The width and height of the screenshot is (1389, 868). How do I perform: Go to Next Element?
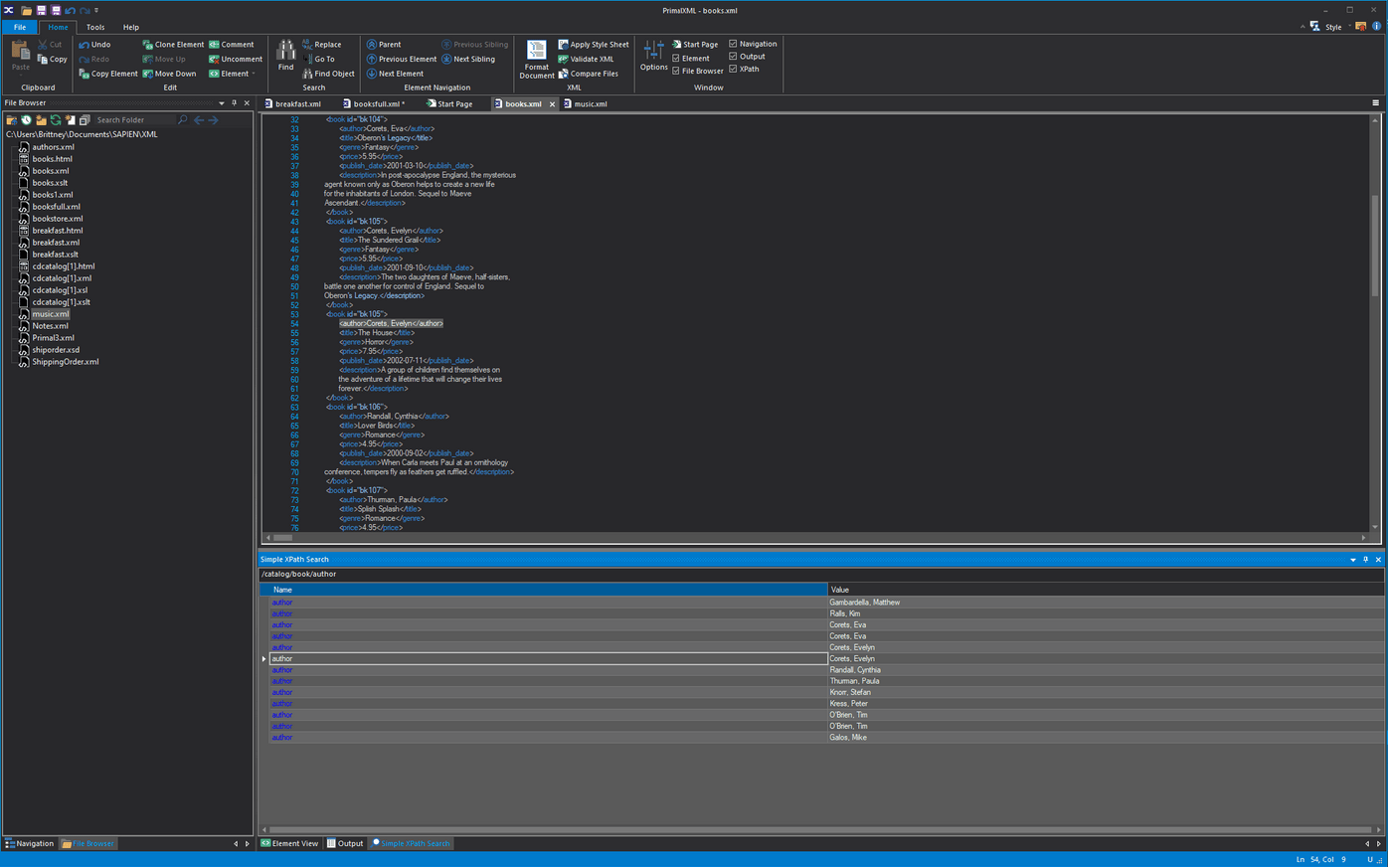[395, 74]
